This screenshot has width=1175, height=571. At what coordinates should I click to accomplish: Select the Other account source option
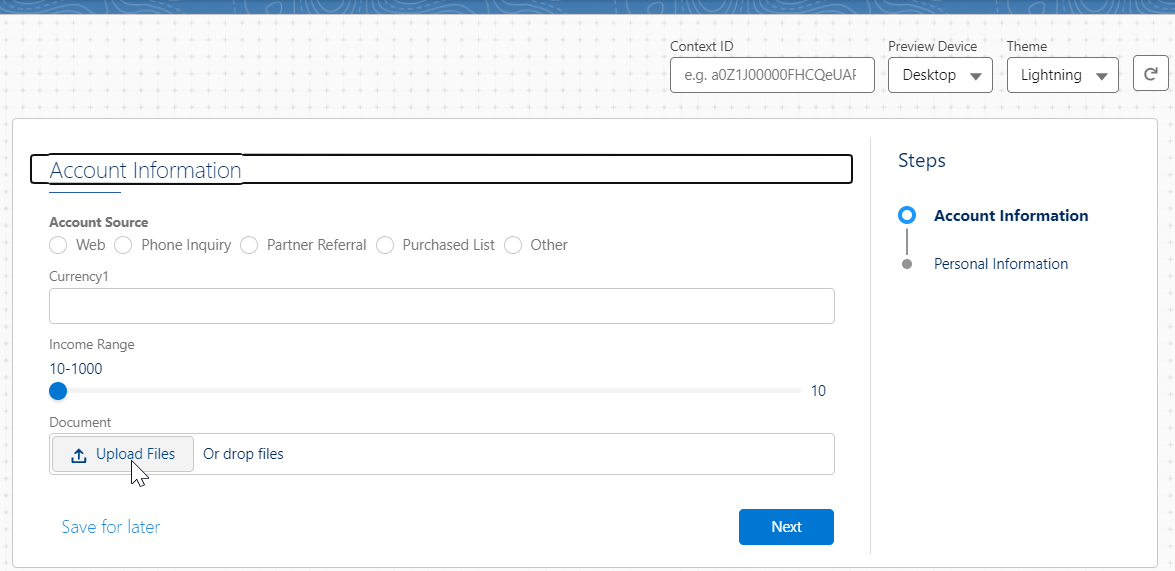pos(513,245)
